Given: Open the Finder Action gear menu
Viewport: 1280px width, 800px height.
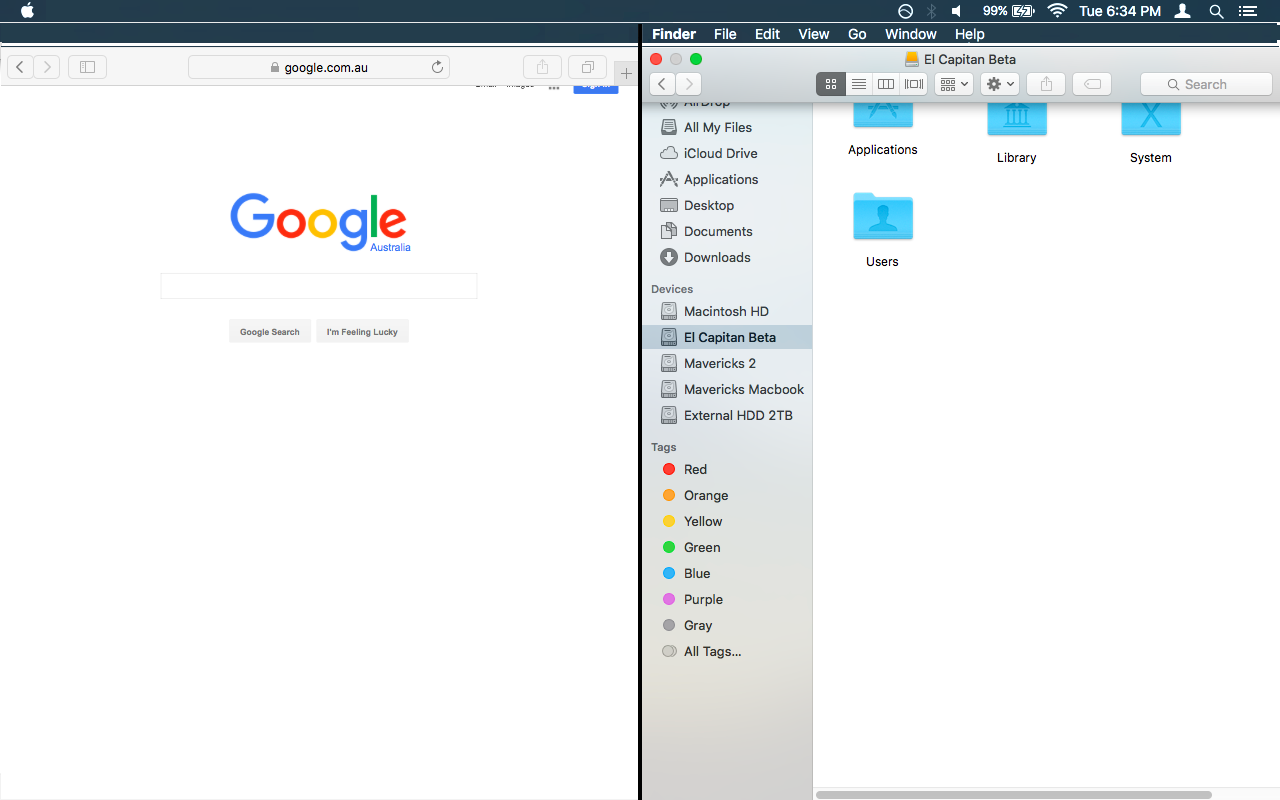Looking at the screenshot, I should point(999,84).
